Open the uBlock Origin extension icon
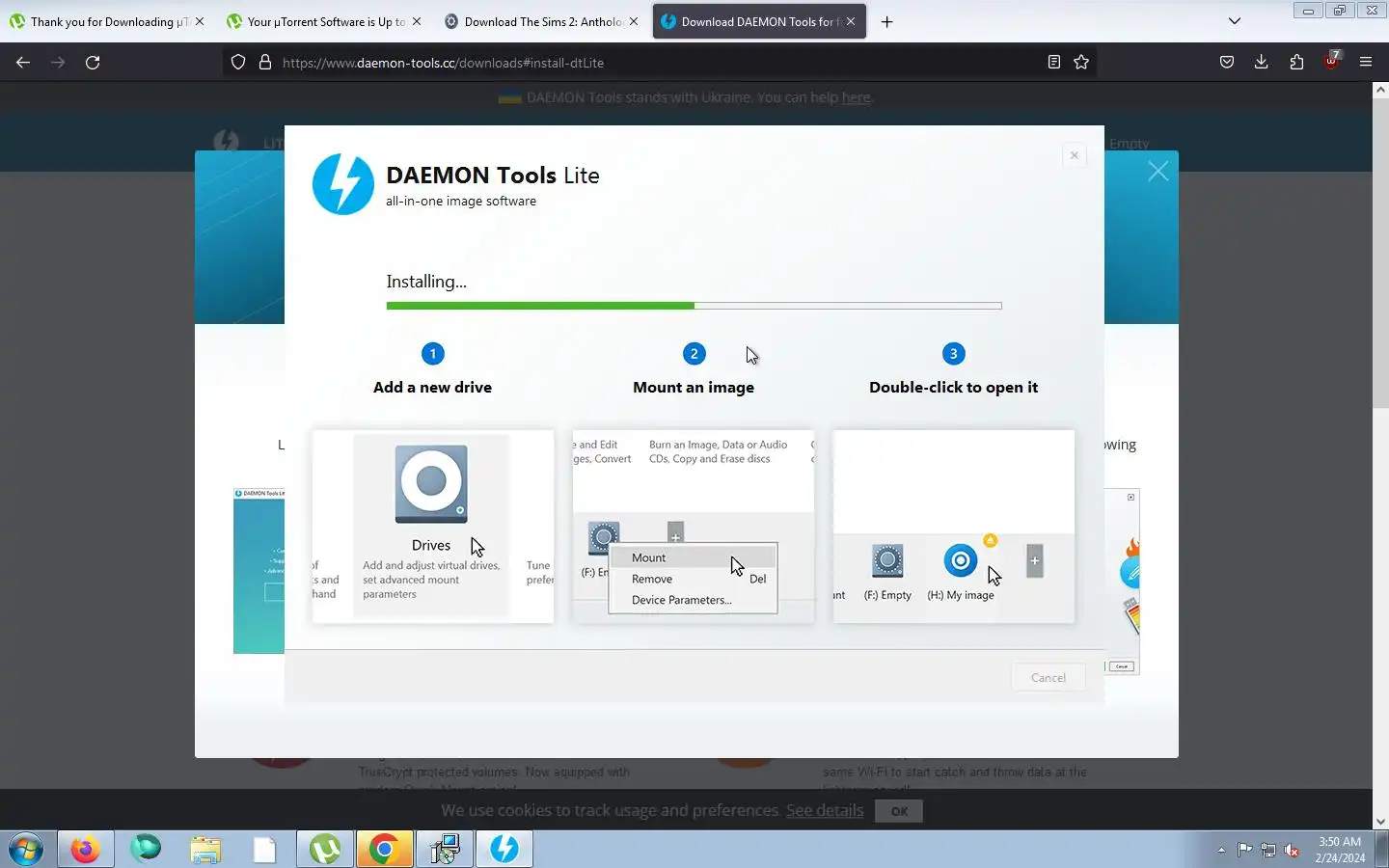 click(1332, 61)
